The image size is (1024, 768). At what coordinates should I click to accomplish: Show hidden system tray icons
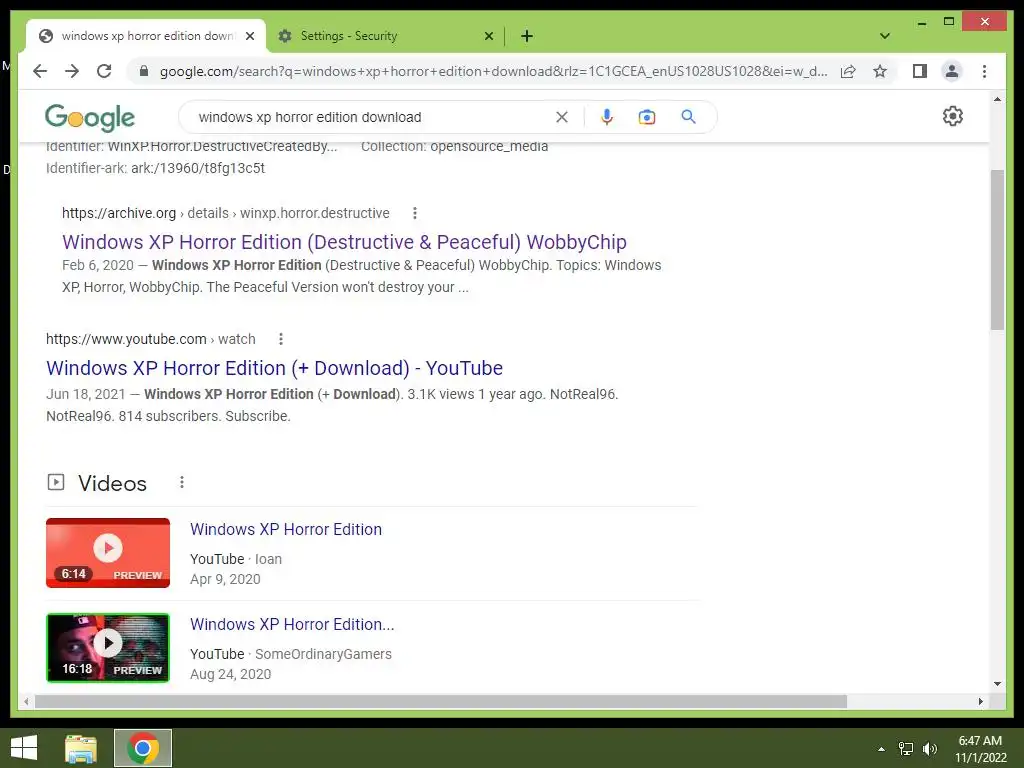881,749
